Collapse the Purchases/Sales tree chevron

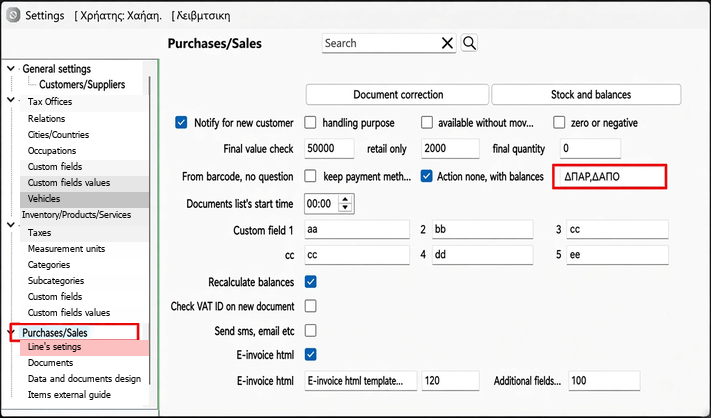pos(11,333)
